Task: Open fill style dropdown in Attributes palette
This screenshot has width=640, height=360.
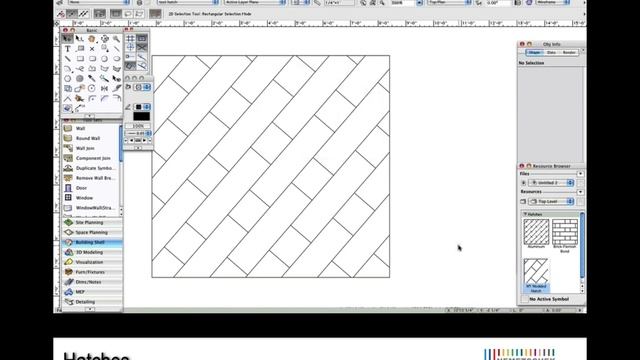Action: 143,87
